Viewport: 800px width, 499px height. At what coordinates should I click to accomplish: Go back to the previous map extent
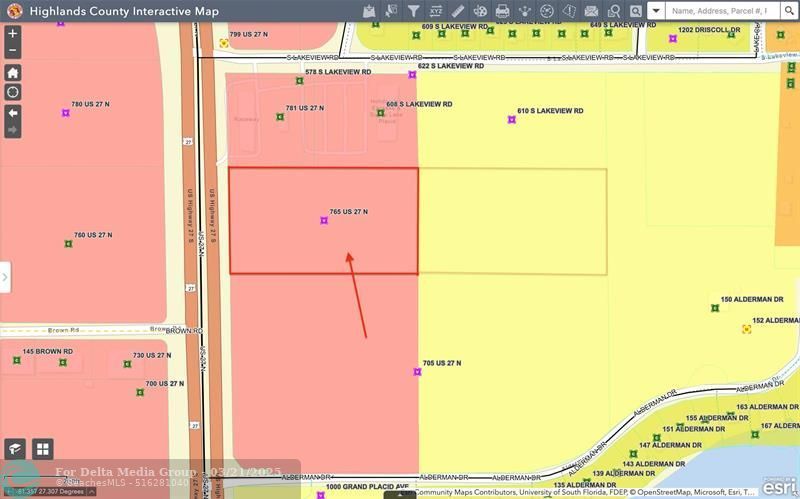[13, 113]
